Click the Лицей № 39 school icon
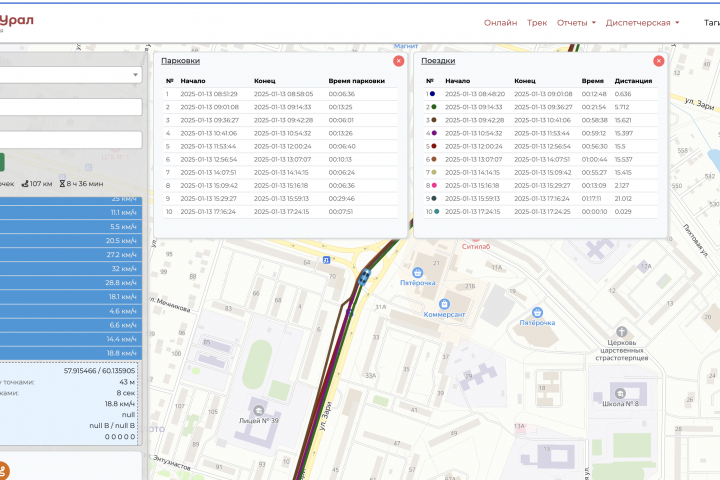Screen dimensions: 720x480 tap(259, 410)
